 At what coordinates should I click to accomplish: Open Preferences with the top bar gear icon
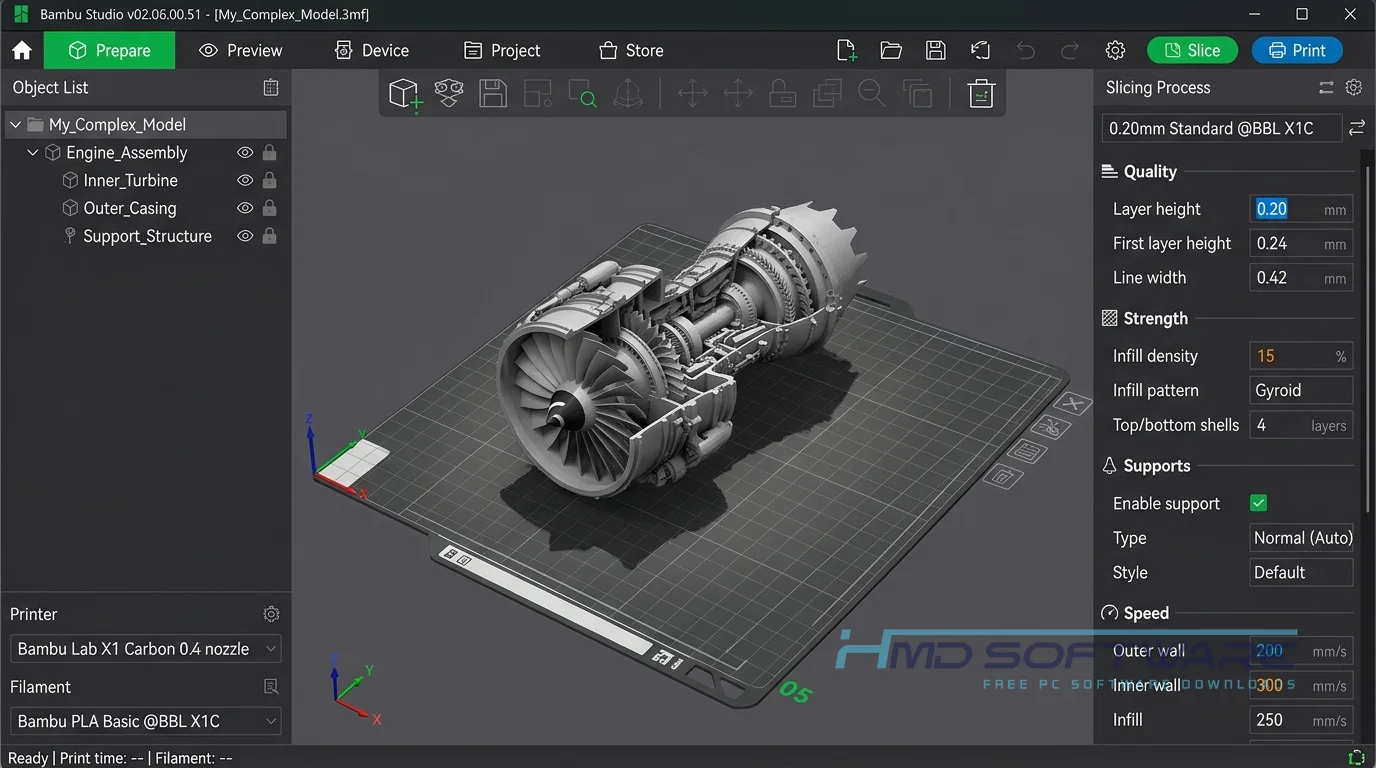point(1115,50)
